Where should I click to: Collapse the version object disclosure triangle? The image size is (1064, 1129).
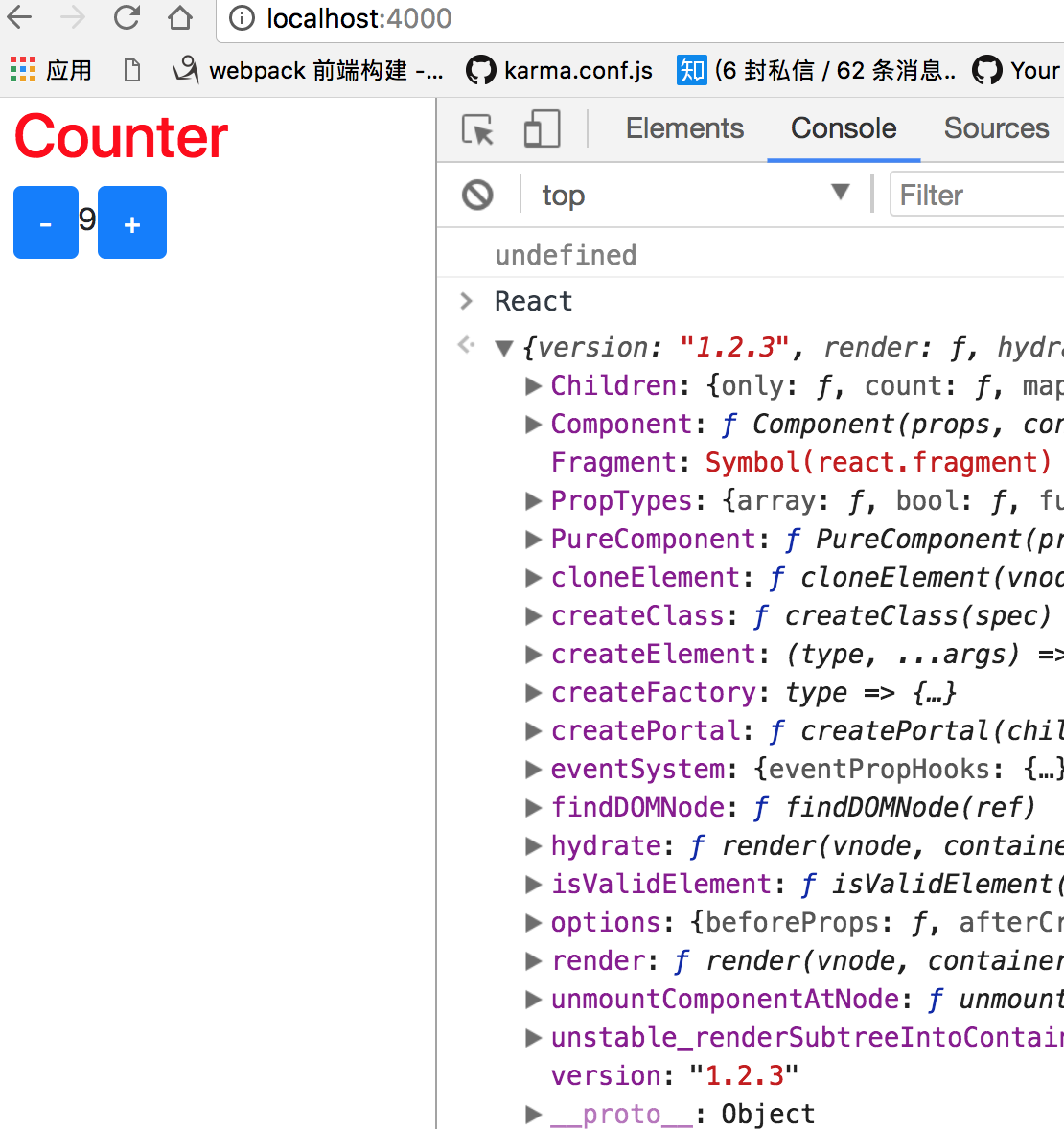504,347
